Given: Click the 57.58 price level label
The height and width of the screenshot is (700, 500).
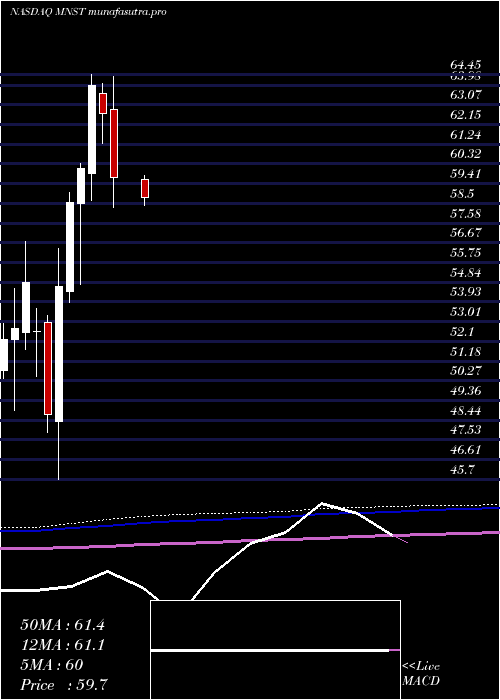Looking at the screenshot, I should (x=465, y=213).
